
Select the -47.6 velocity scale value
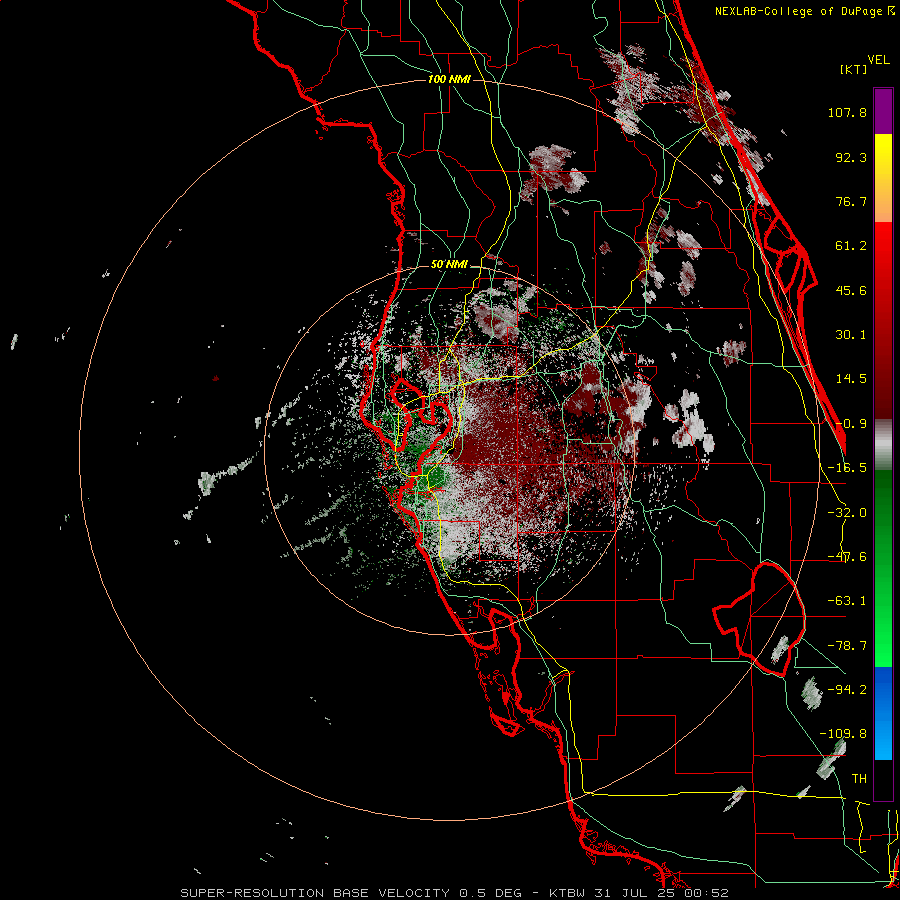point(847,557)
